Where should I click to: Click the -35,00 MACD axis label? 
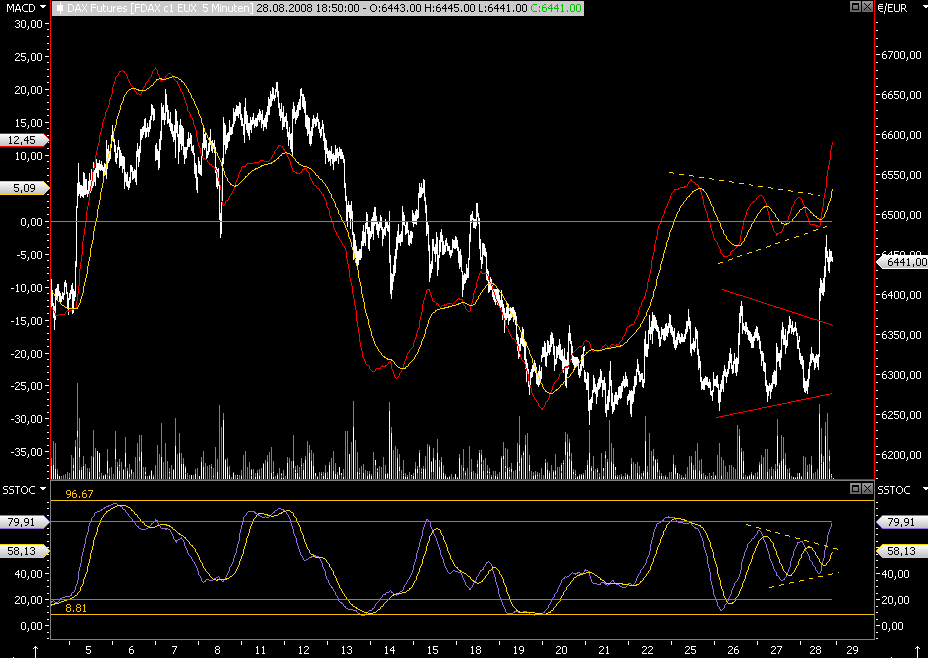click(x=26, y=452)
